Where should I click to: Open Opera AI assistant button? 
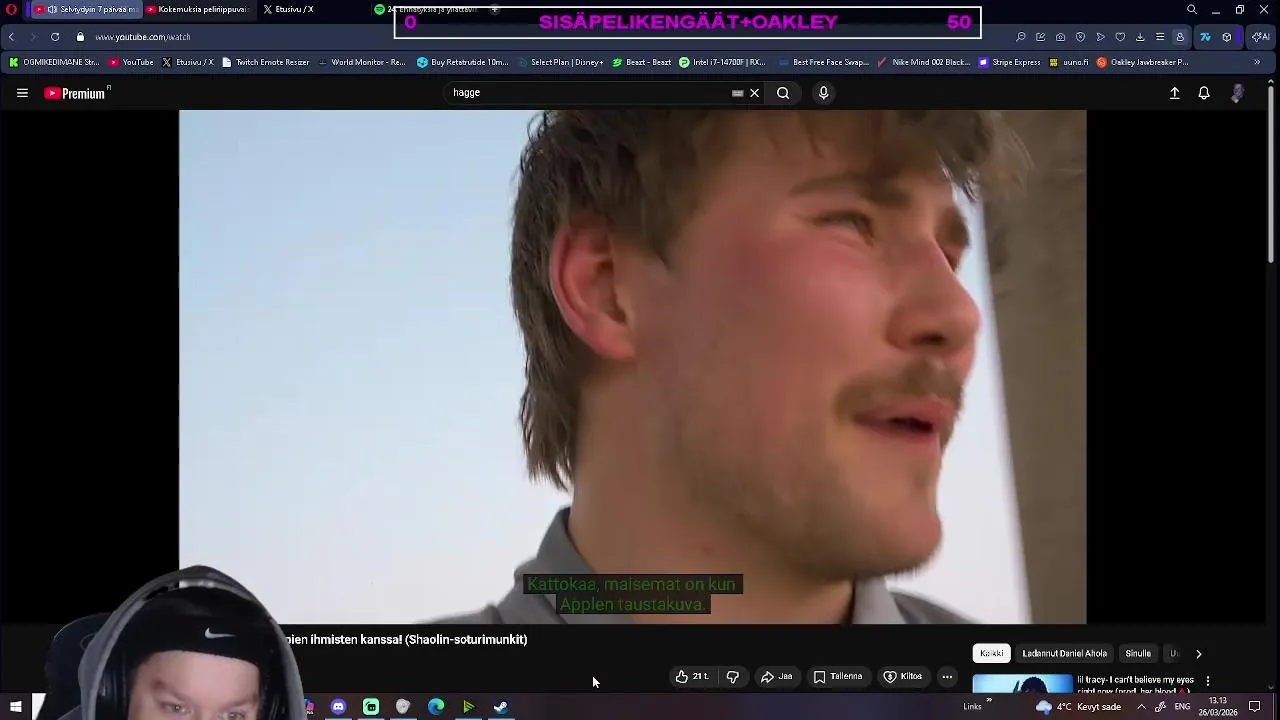(x=1259, y=37)
